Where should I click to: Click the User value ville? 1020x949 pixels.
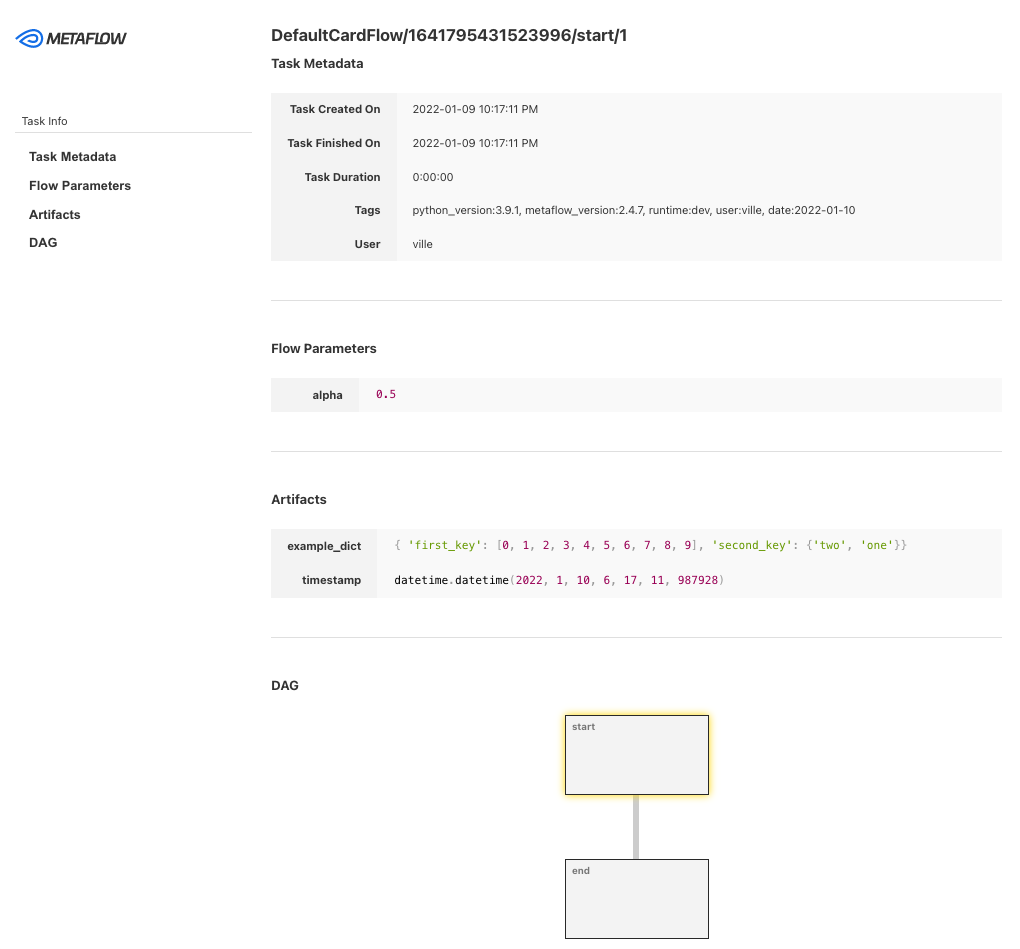pos(422,245)
